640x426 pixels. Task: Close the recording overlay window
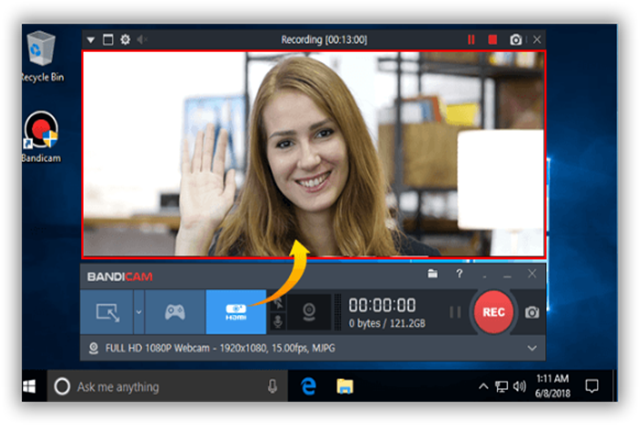click(x=537, y=40)
